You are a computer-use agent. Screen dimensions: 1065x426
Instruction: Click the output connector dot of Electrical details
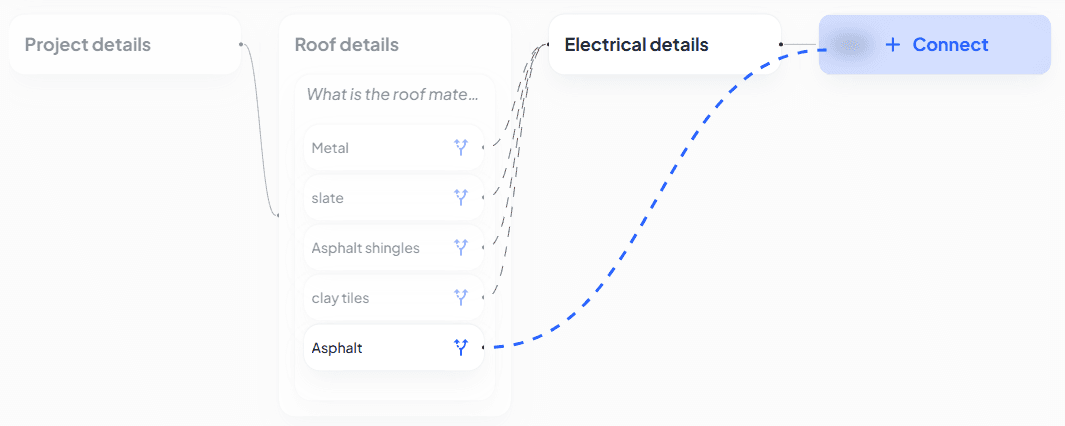pos(781,44)
